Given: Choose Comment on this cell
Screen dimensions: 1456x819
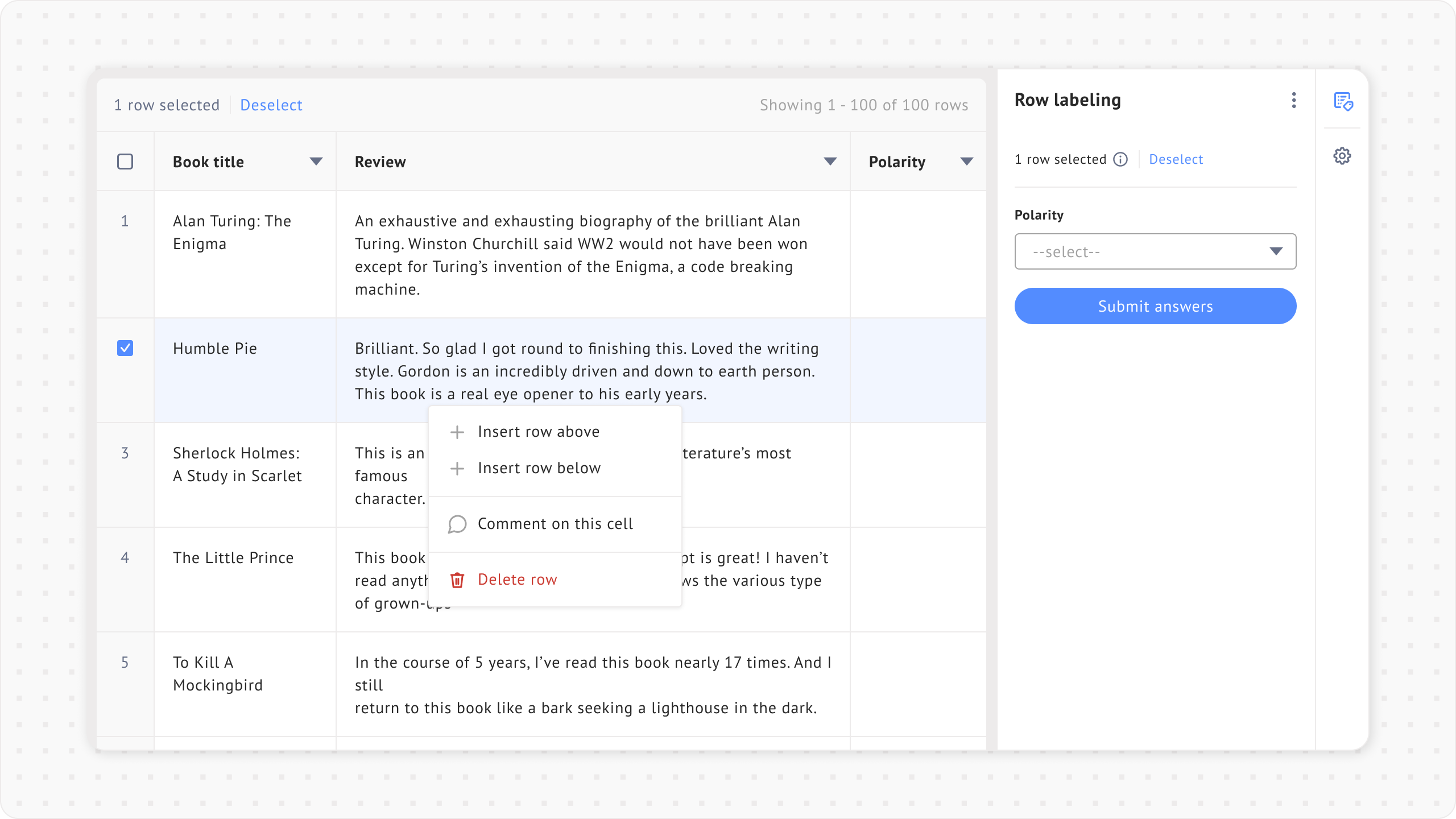Looking at the screenshot, I should pyautogui.click(x=555, y=524).
